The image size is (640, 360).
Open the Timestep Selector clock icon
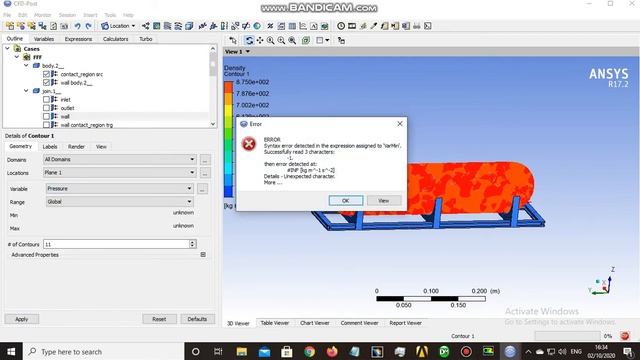(341, 26)
